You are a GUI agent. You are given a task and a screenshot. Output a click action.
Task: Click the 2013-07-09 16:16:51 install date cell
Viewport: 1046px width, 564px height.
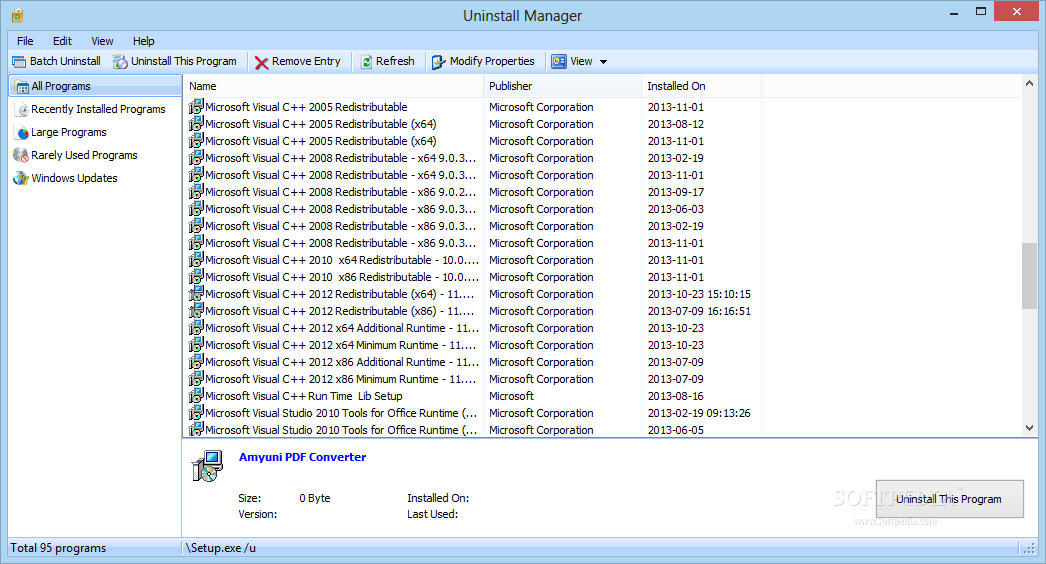(699, 311)
